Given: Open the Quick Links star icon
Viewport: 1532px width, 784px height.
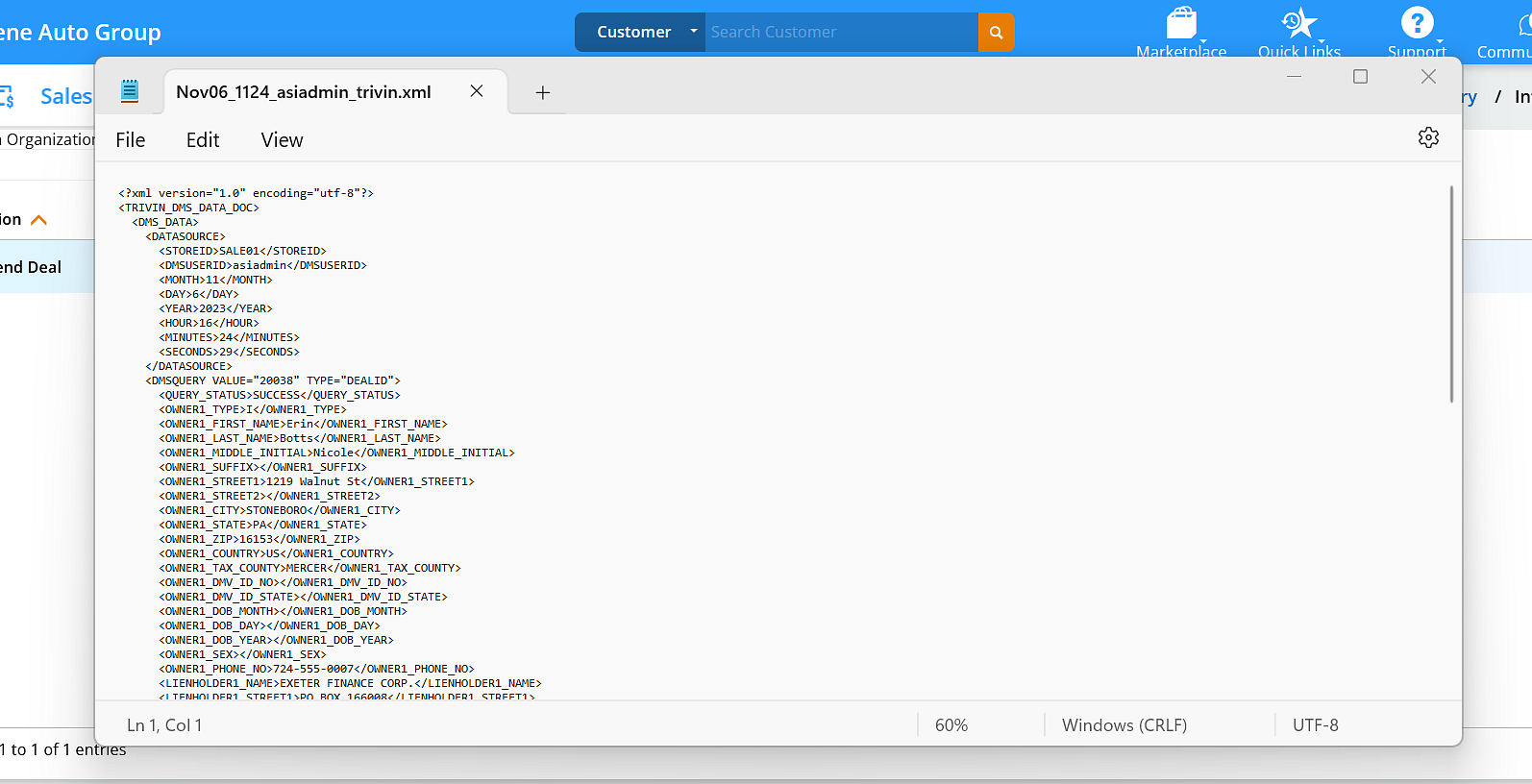Looking at the screenshot, I should [1298, 23].
